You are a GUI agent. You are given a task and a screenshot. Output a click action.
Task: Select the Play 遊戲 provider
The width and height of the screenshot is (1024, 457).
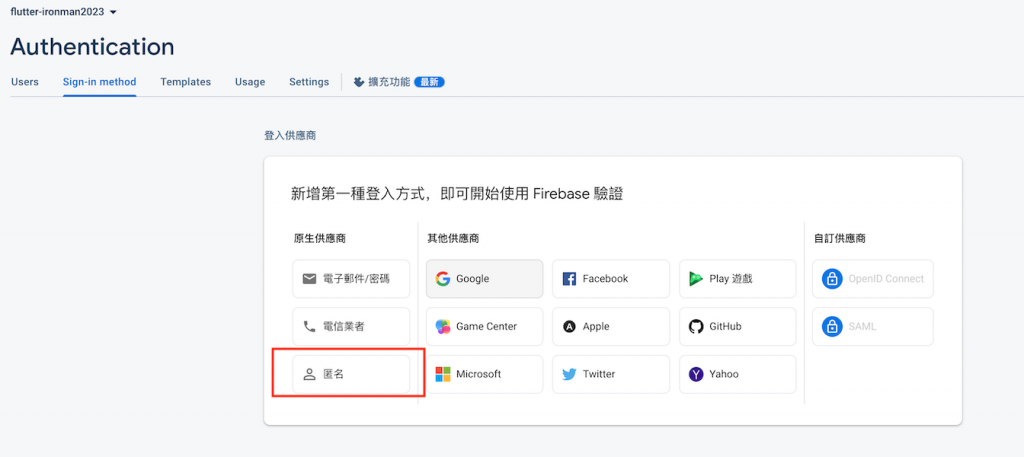[738, 279]
